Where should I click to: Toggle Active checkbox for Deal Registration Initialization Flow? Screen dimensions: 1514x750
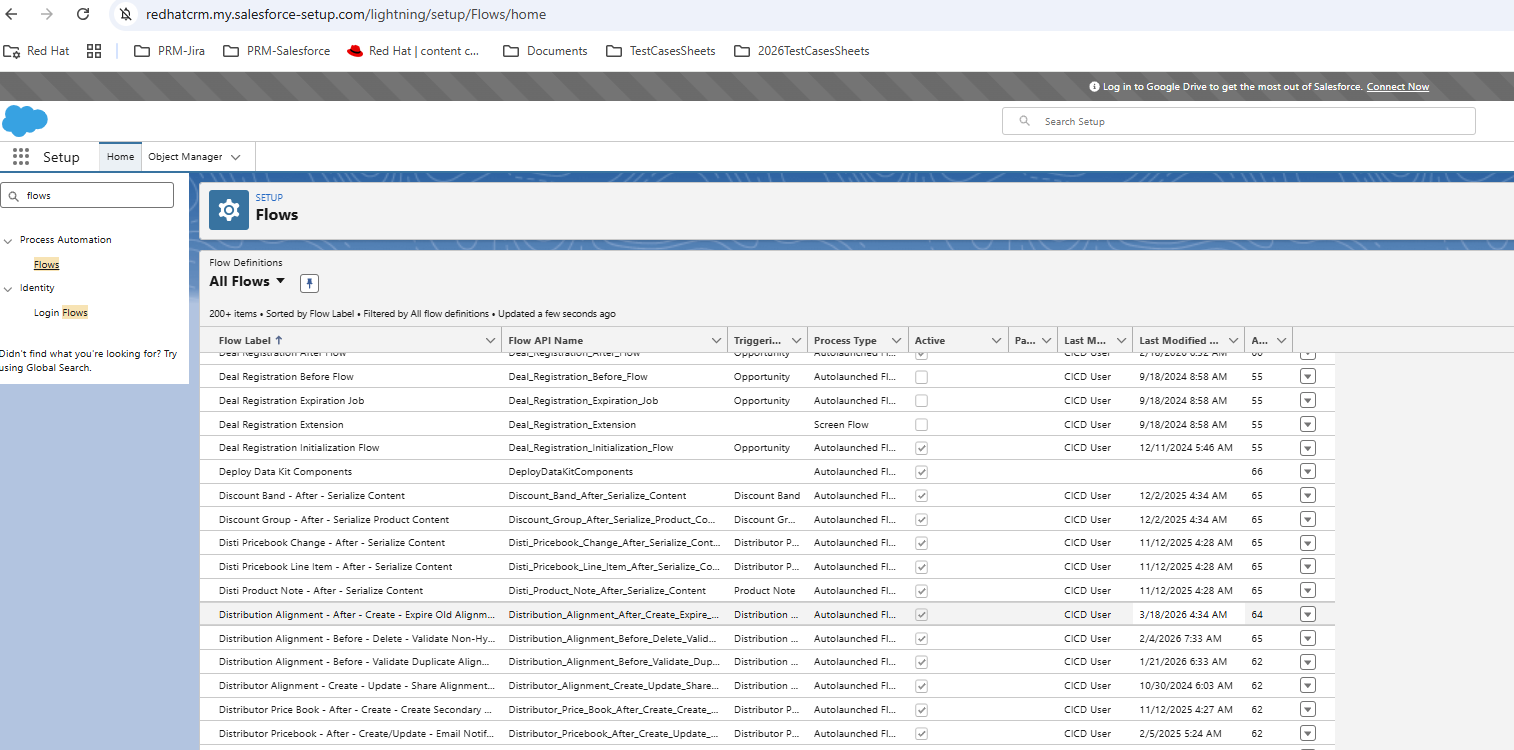921,448
